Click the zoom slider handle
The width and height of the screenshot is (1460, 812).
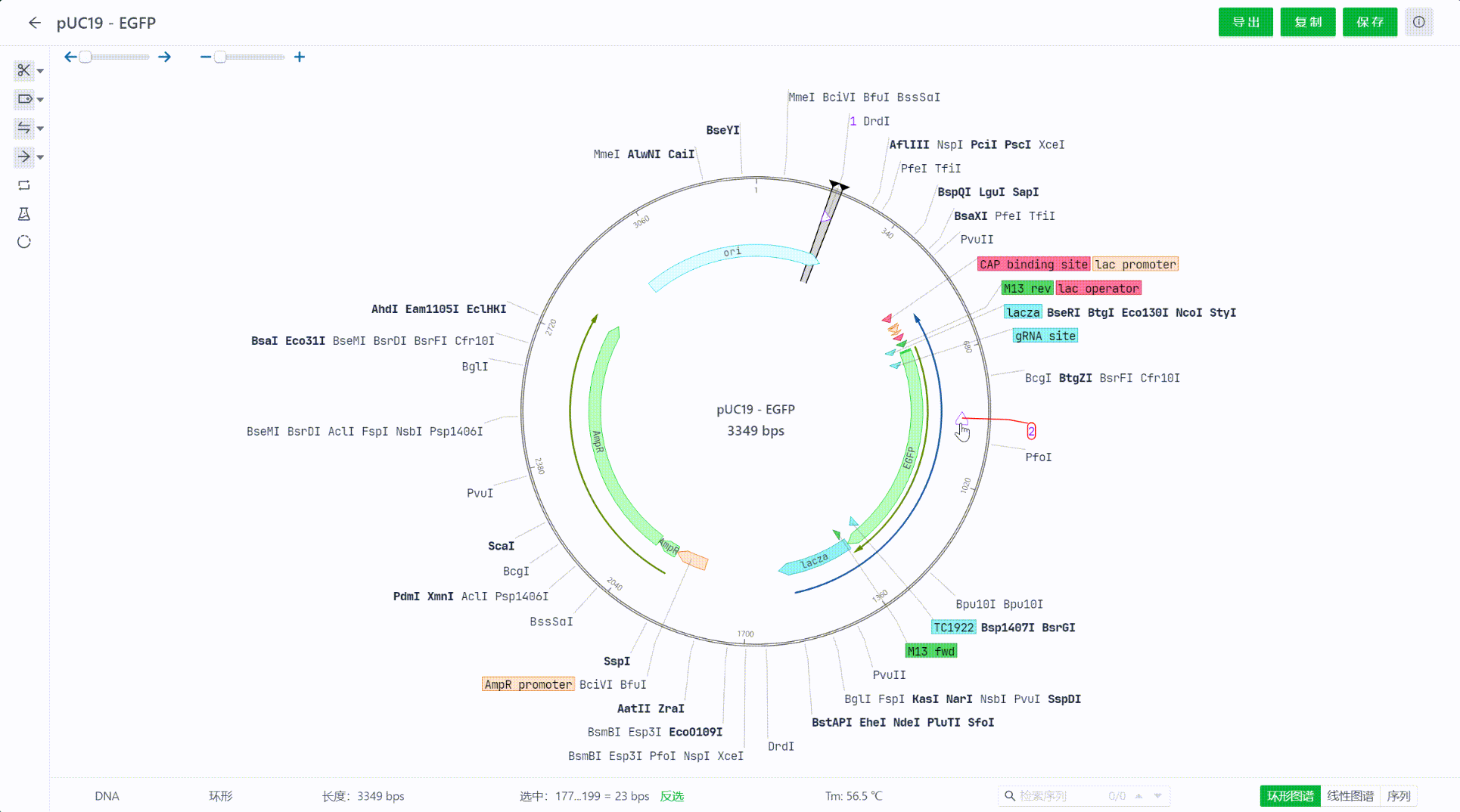click(220, 57)
